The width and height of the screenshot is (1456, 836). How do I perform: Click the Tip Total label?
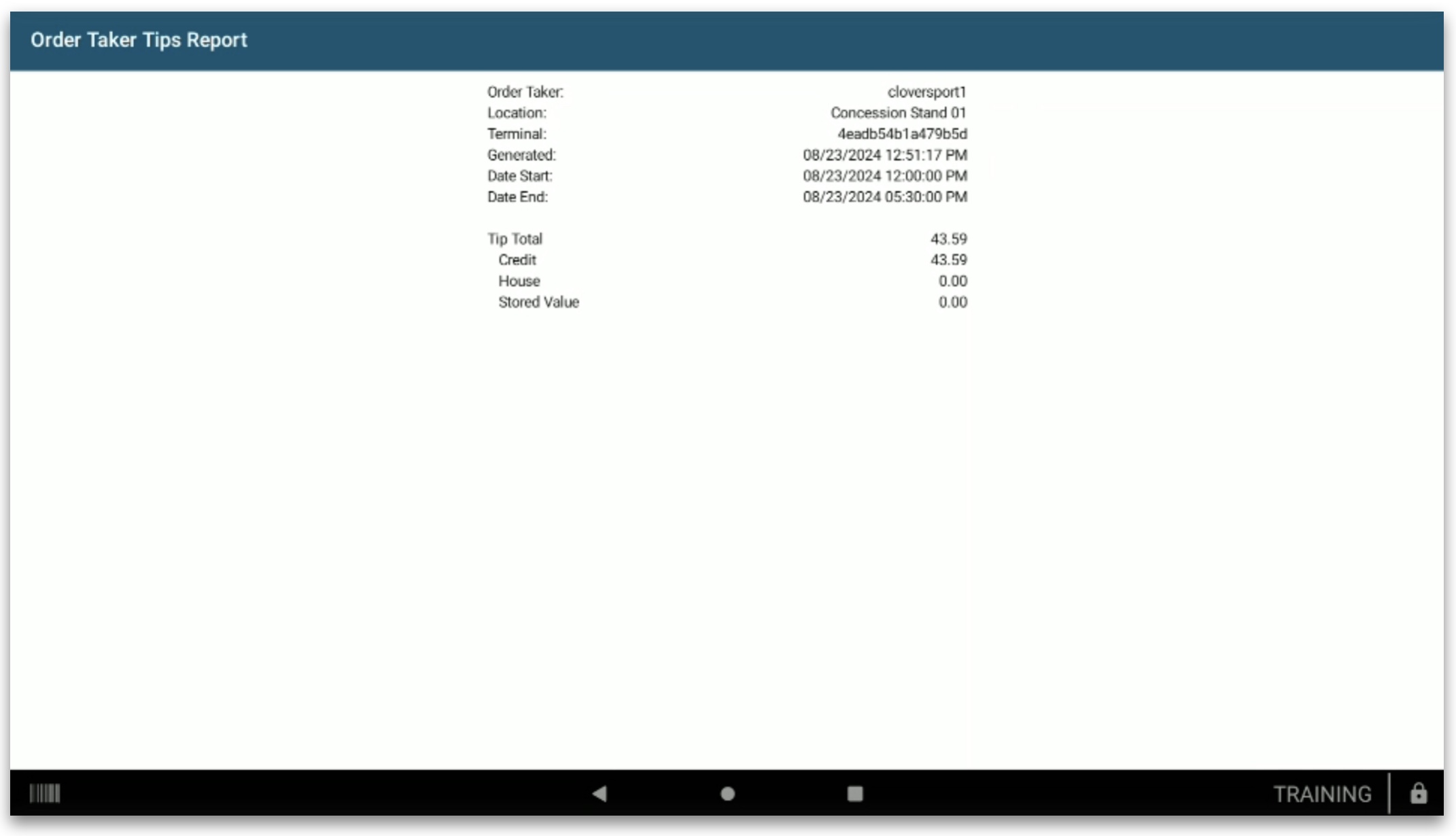point(515,239)
